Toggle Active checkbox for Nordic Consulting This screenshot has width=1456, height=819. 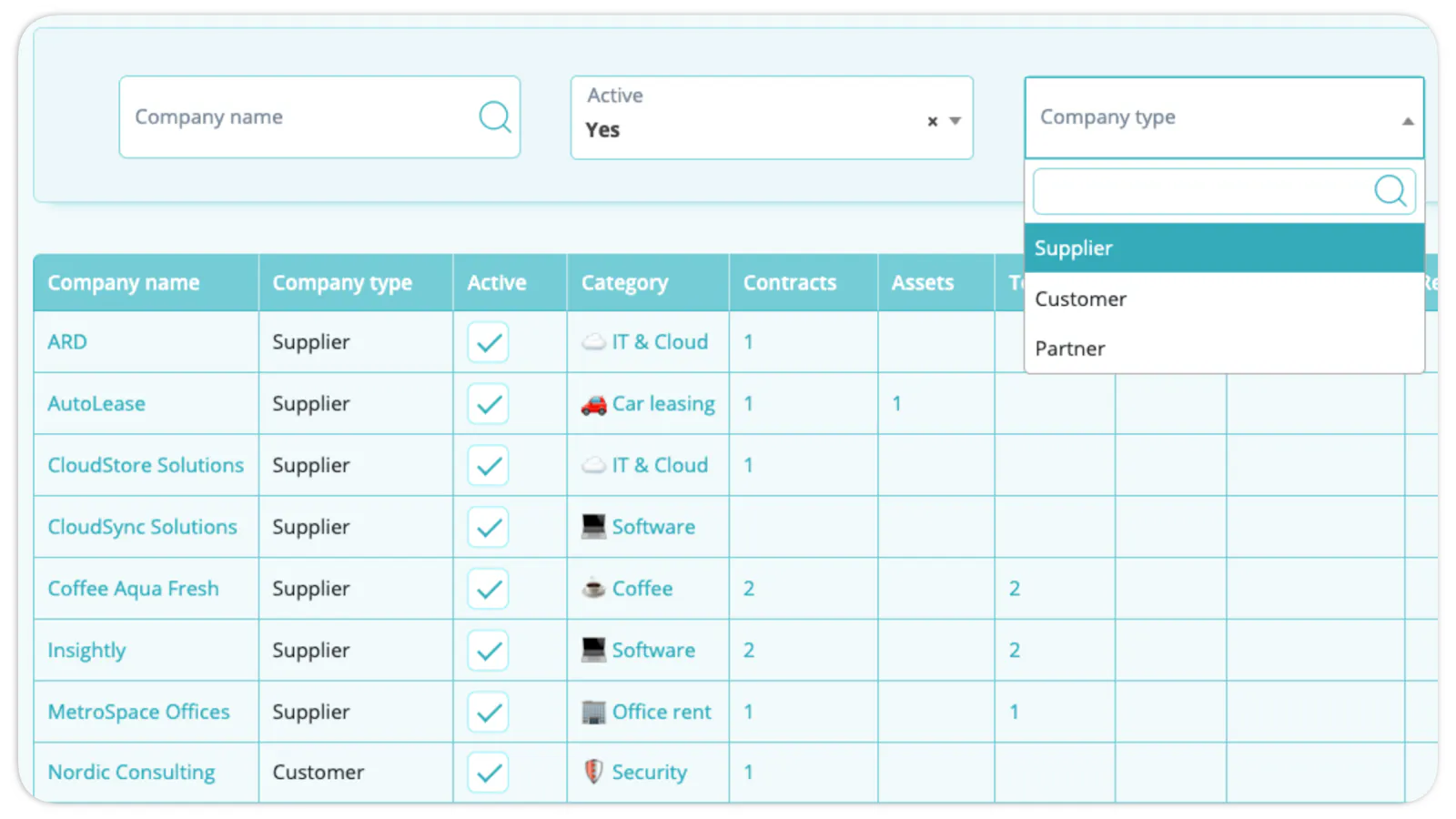pyautogui.click(x=489, y=773)
